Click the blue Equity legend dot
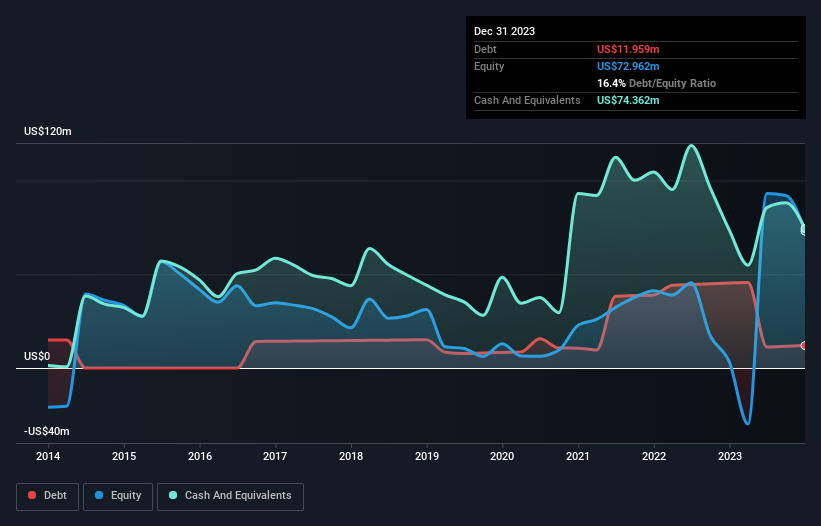 tap(99, 495)
